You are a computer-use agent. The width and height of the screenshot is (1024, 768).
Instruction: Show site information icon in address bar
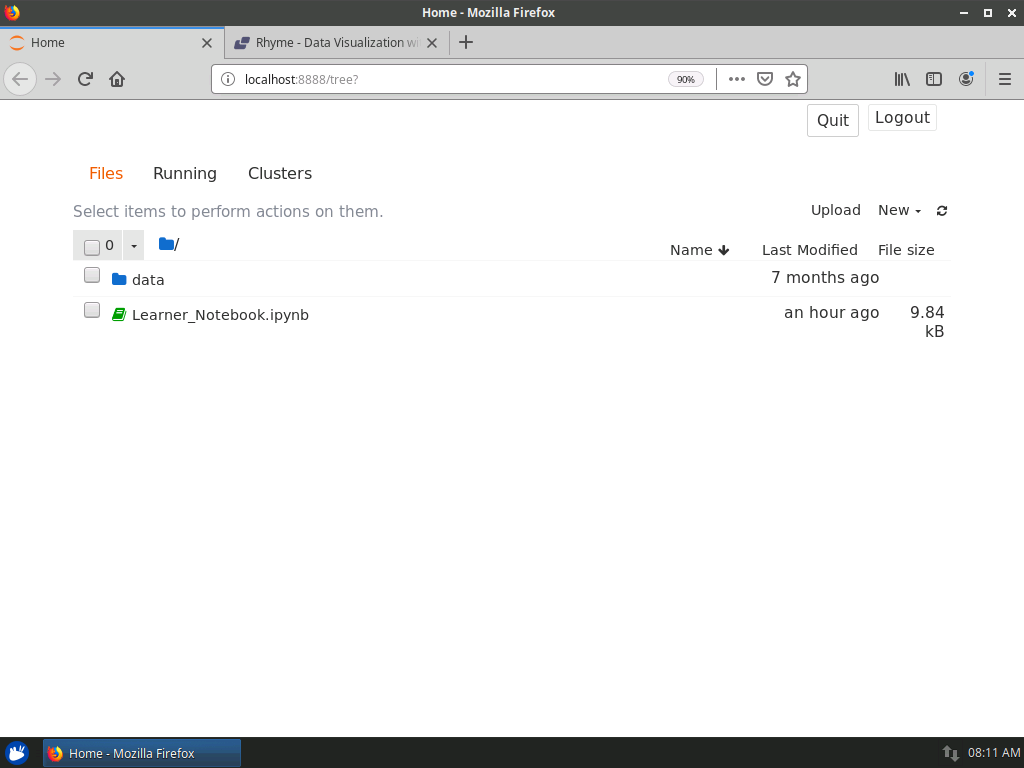[227, 80]
